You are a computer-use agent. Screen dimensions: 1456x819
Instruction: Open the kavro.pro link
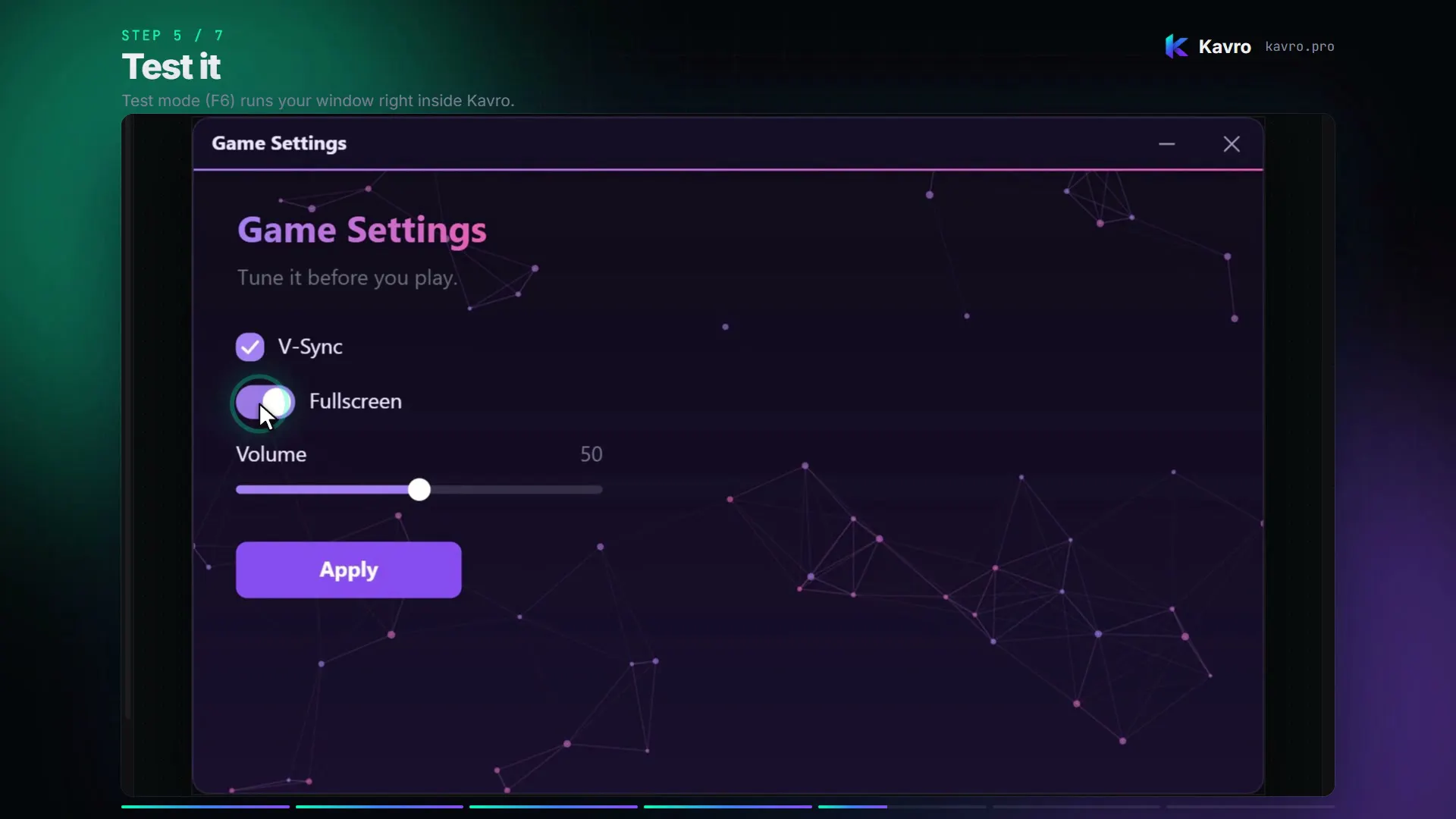click(1299, 47)
